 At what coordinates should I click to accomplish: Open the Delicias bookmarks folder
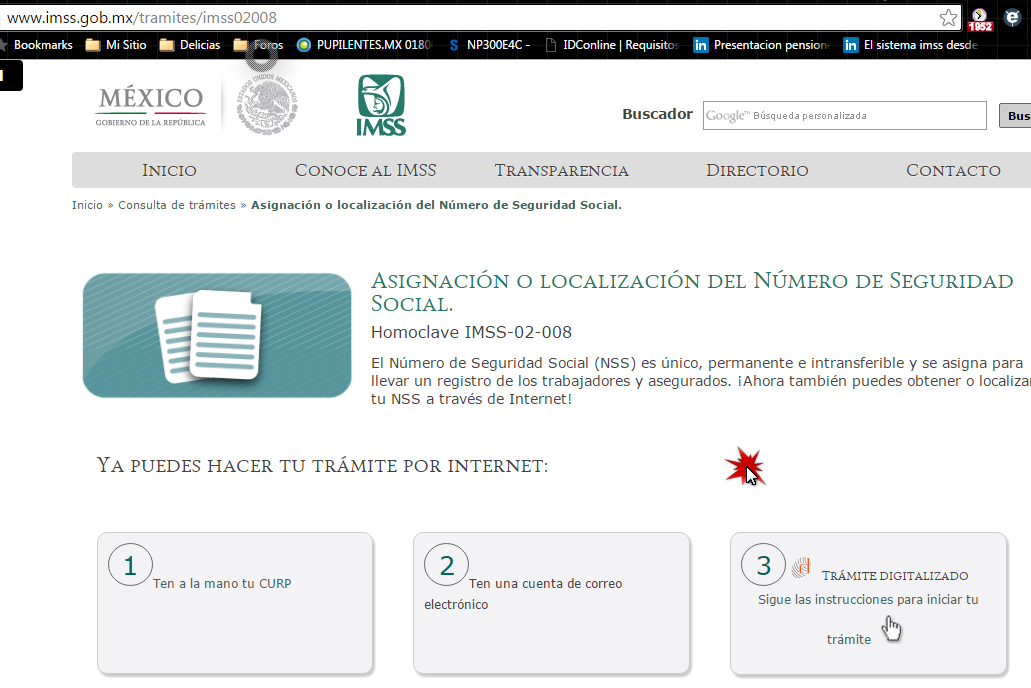coord(189,45)
